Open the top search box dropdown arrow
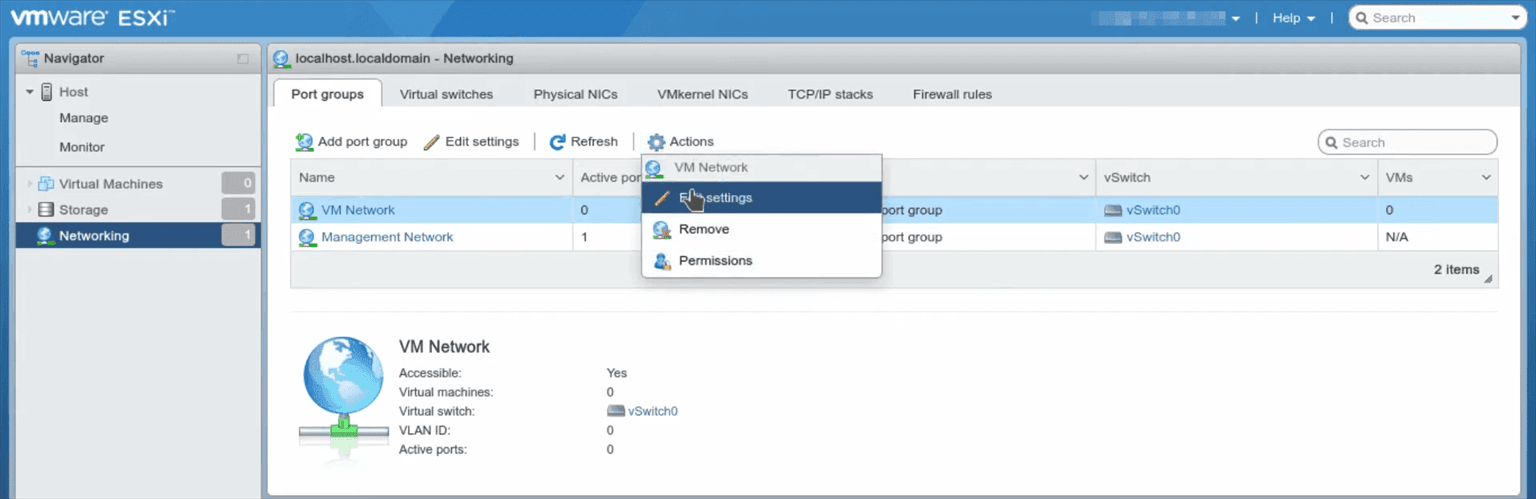This screenshot has width=1536, height=499. pyautogui.click(x=1515, y=19)
